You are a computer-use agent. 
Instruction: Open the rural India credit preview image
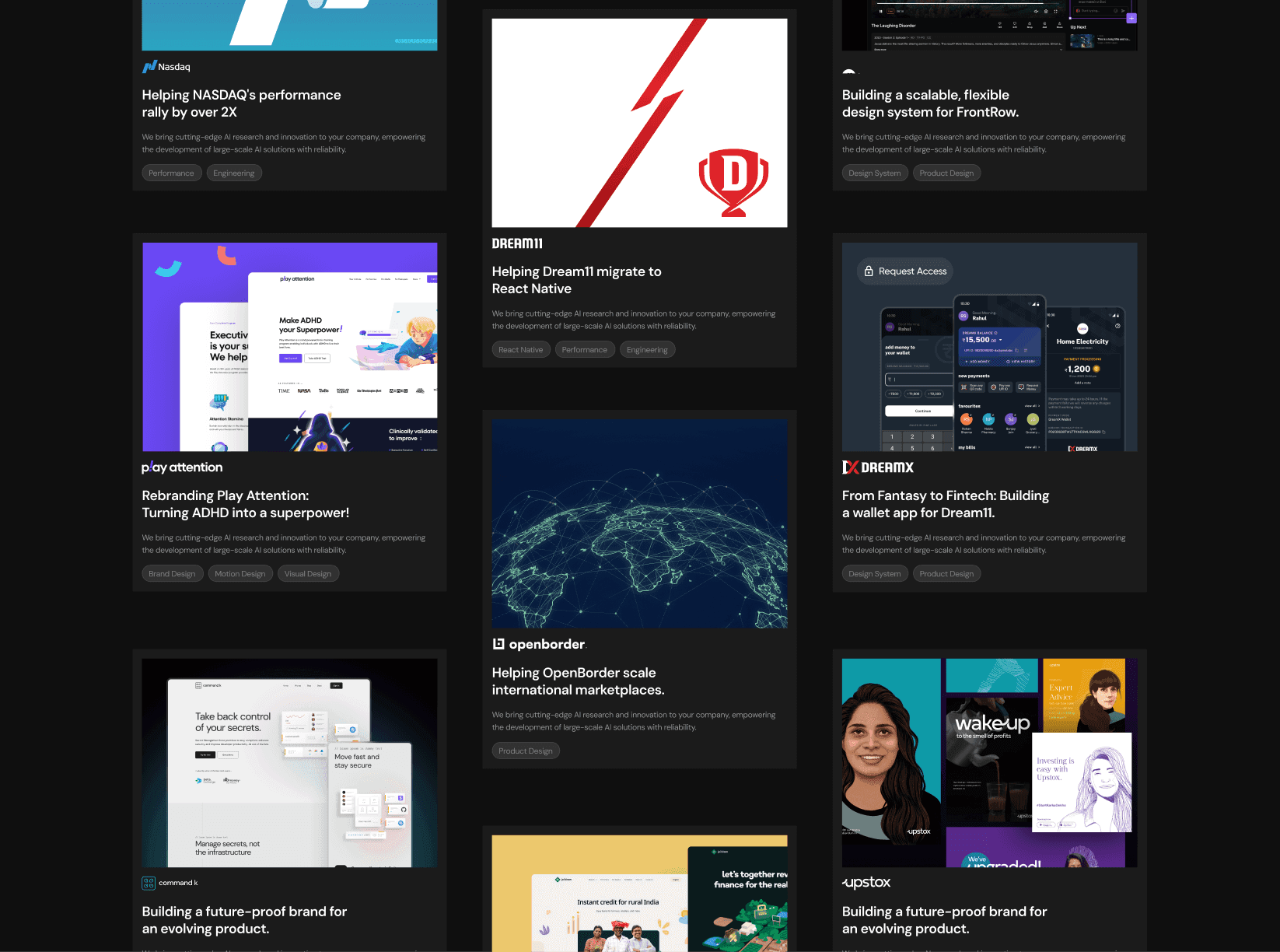pos(639,894)
